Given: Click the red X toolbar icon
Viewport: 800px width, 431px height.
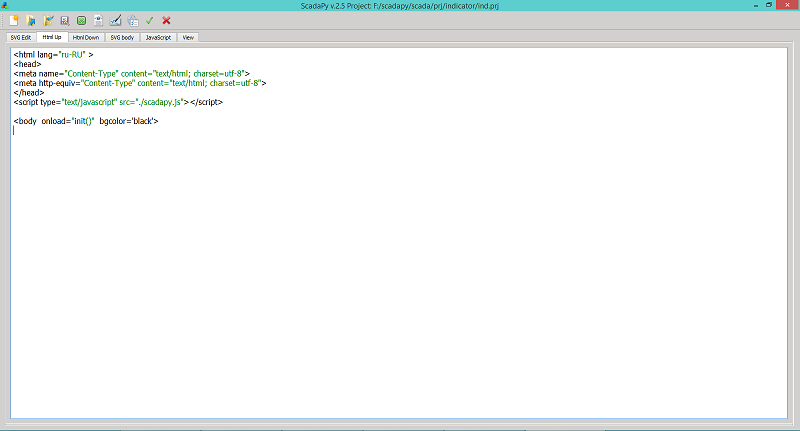Looking at the screenshot, I should click(x=166, y=20).
